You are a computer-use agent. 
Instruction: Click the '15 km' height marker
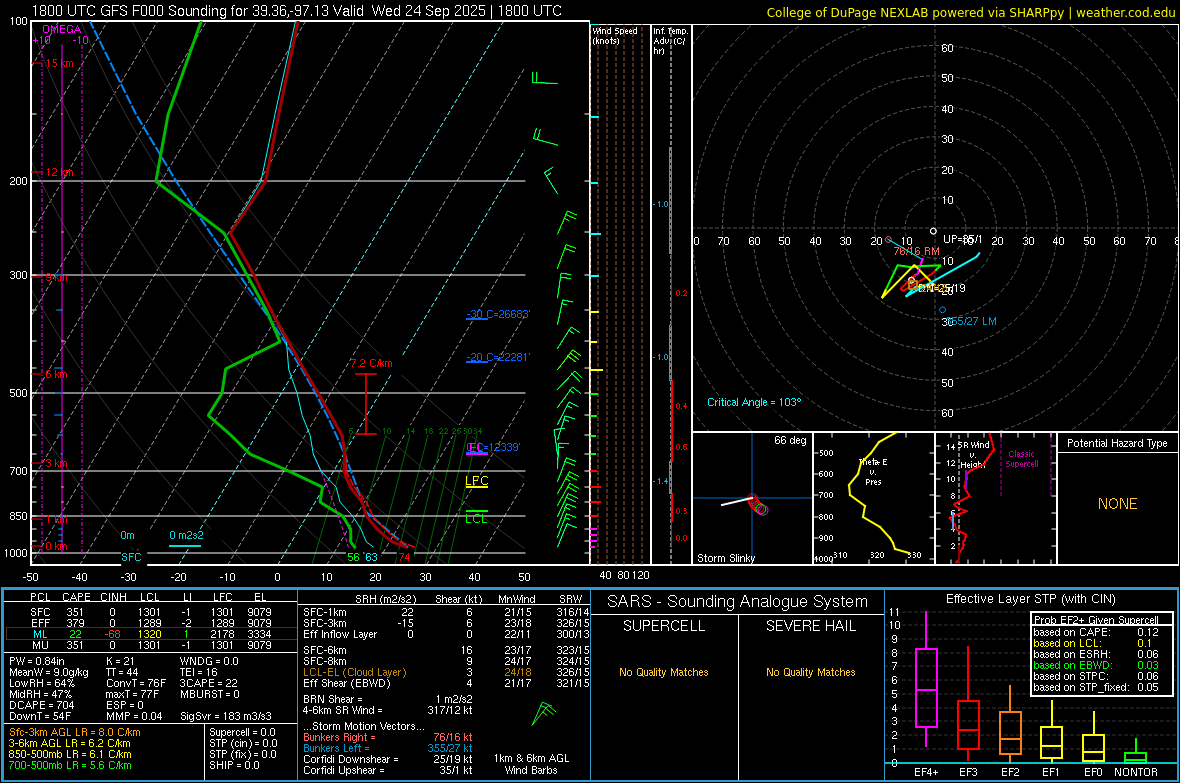59,63
